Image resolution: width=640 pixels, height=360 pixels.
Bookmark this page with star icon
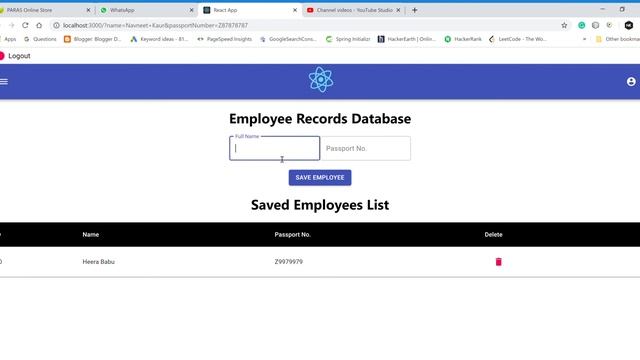pos(564,25)
